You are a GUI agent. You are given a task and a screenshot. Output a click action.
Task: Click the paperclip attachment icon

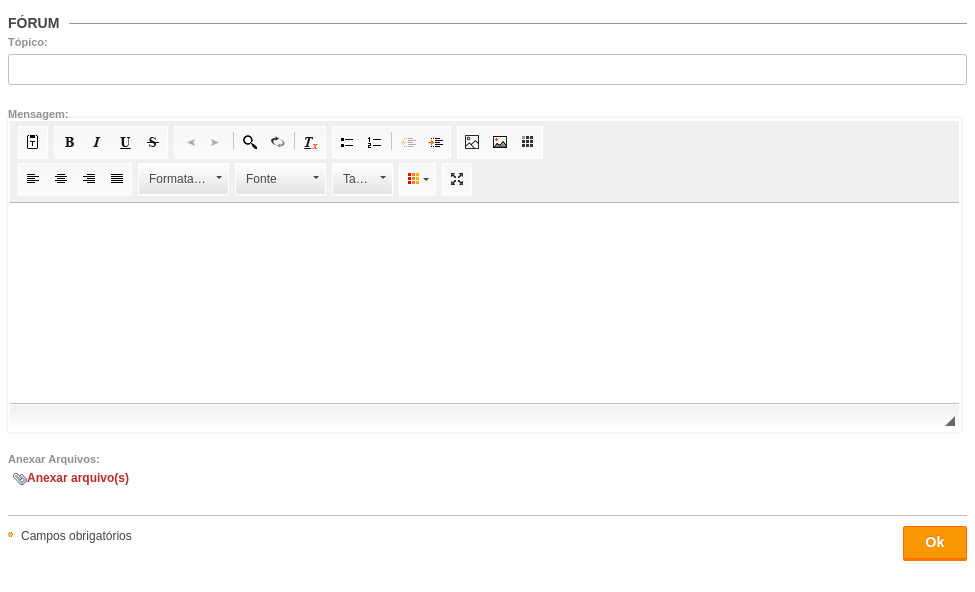click(x=20, y=479)
